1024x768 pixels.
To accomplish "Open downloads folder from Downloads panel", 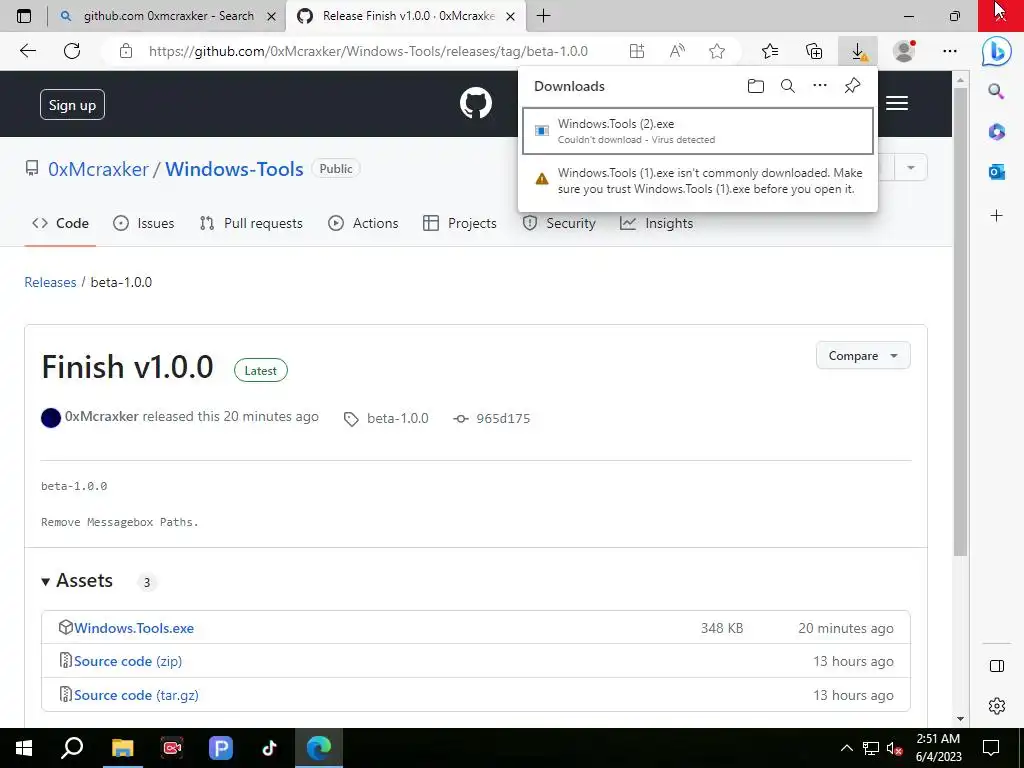I will coord(756,86).
